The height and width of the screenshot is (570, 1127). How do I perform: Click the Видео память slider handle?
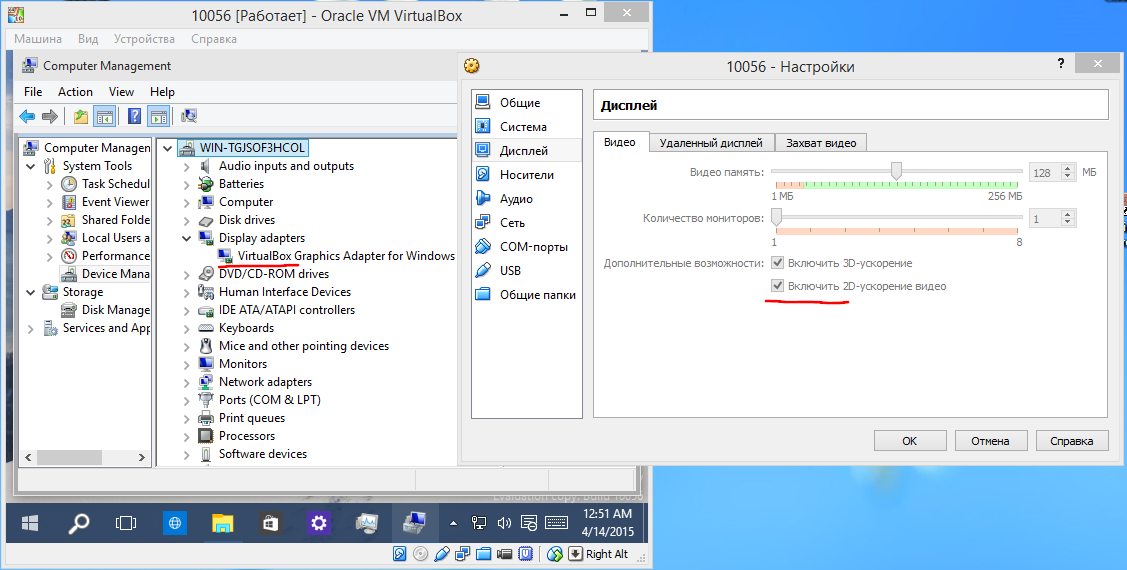pos(896,171)
